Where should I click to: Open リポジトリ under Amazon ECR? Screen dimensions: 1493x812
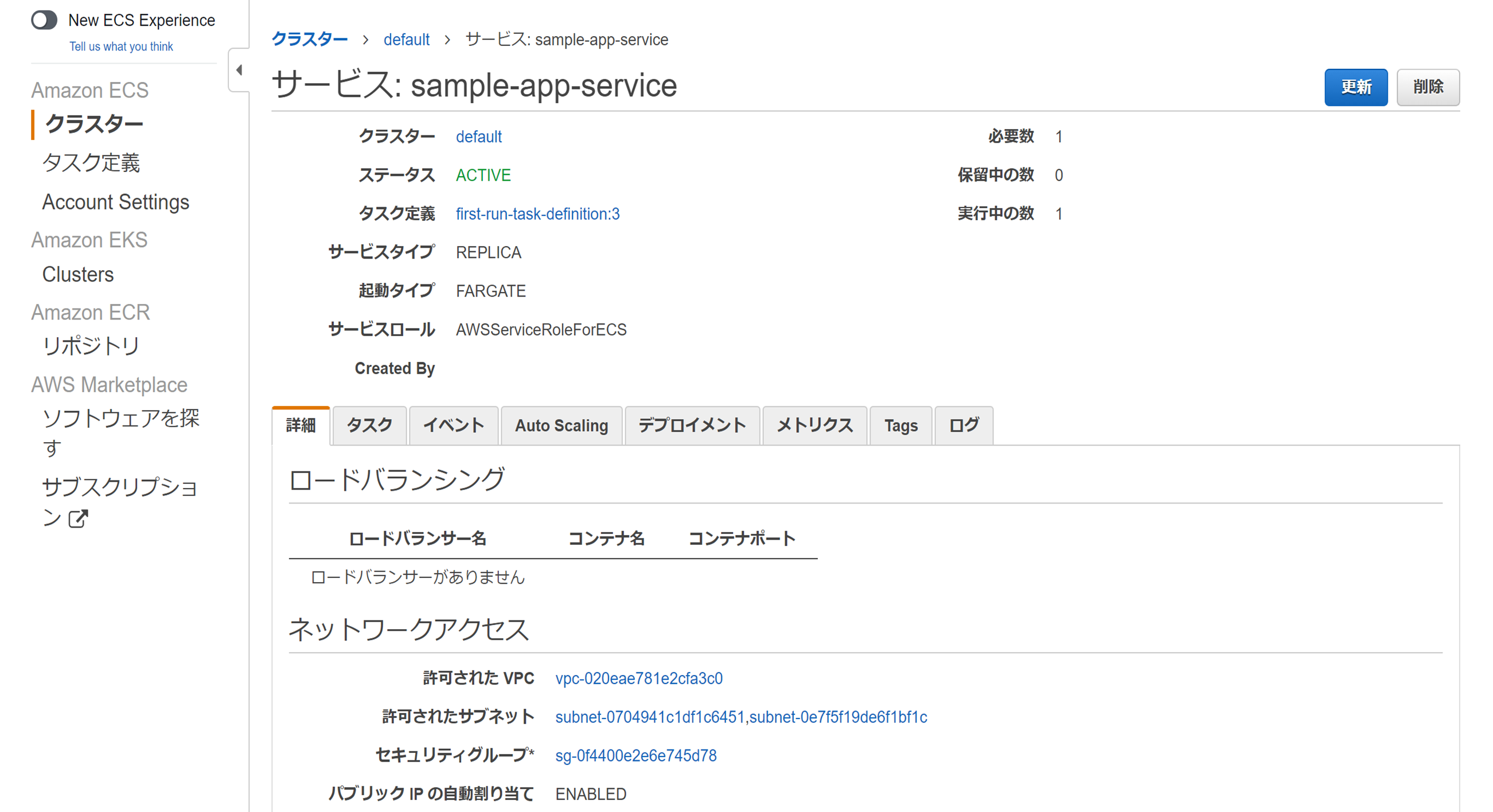coord(91,346)
